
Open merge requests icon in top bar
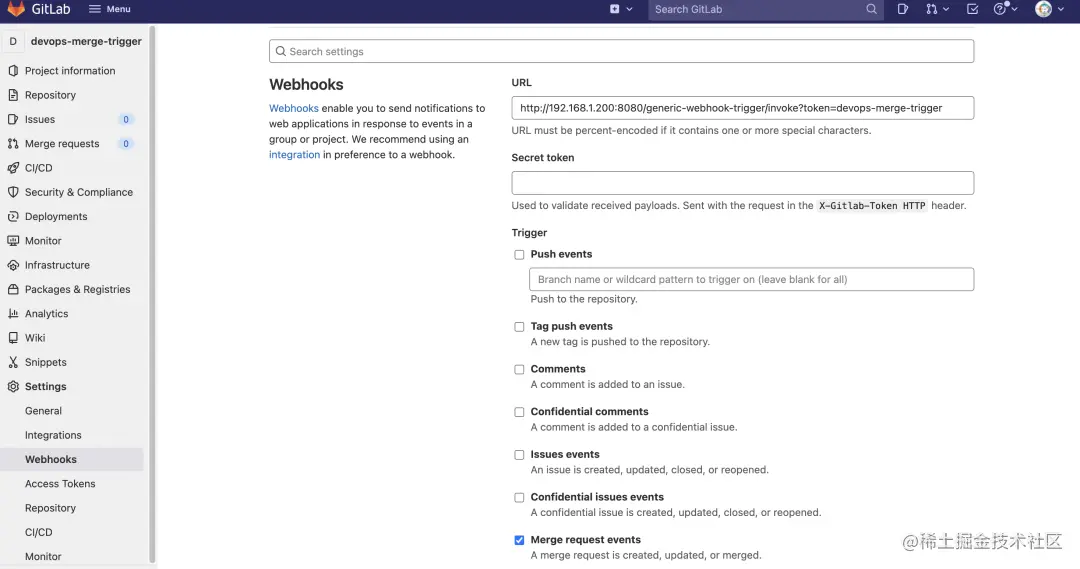point(931,9)
